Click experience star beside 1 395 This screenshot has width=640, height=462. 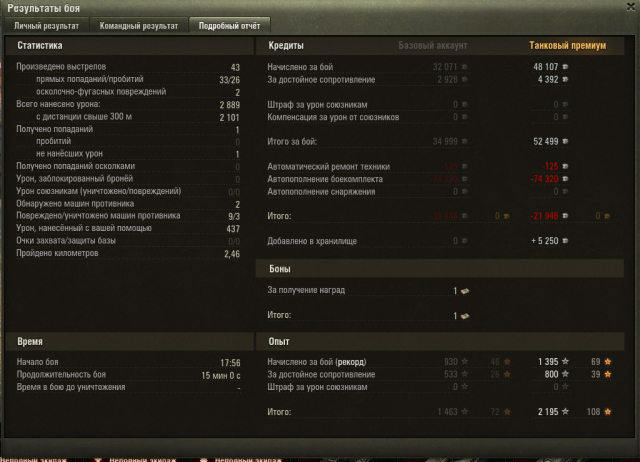(565, 362)
